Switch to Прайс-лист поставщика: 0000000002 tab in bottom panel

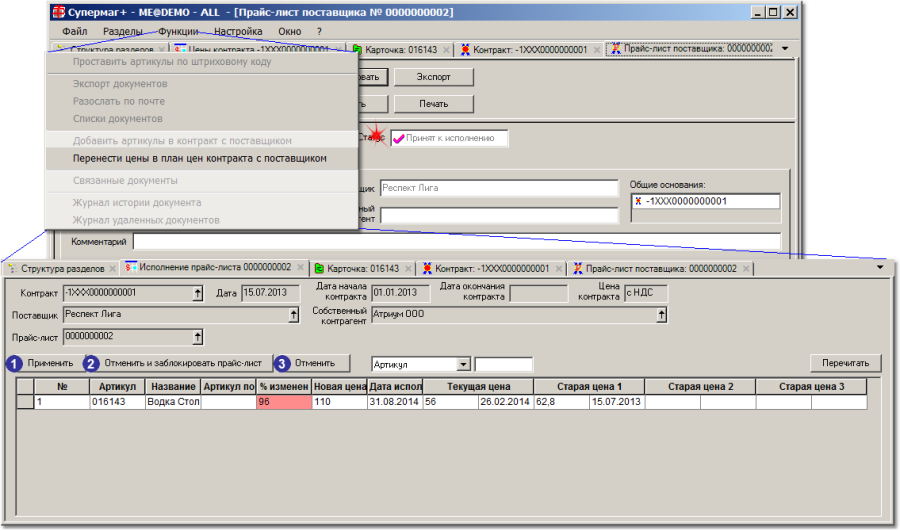click(661, 269)
